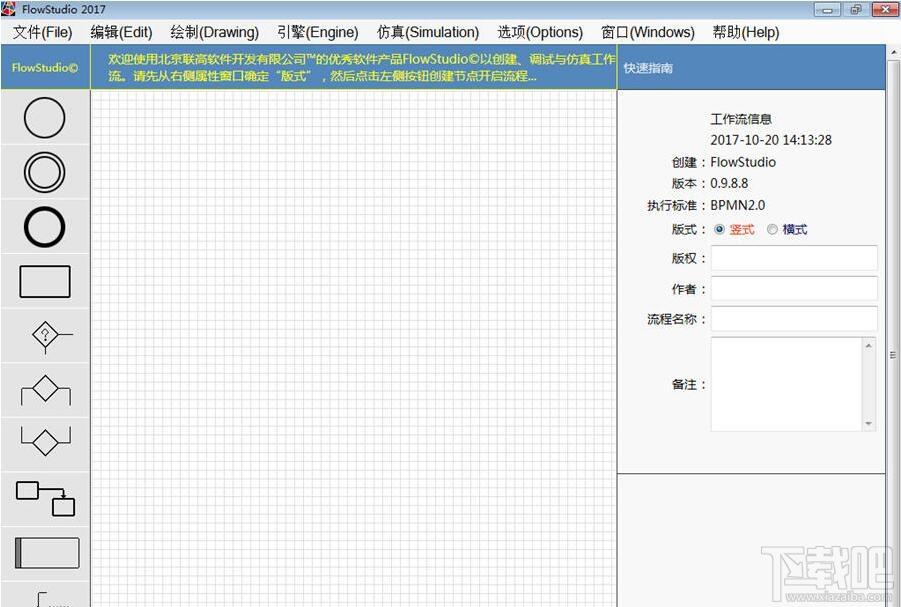The height and width of the screenshot is (607, 901).
Task: Click the timestamp 2017-10-20 14:13:28
Action: [x=771, y=140]
